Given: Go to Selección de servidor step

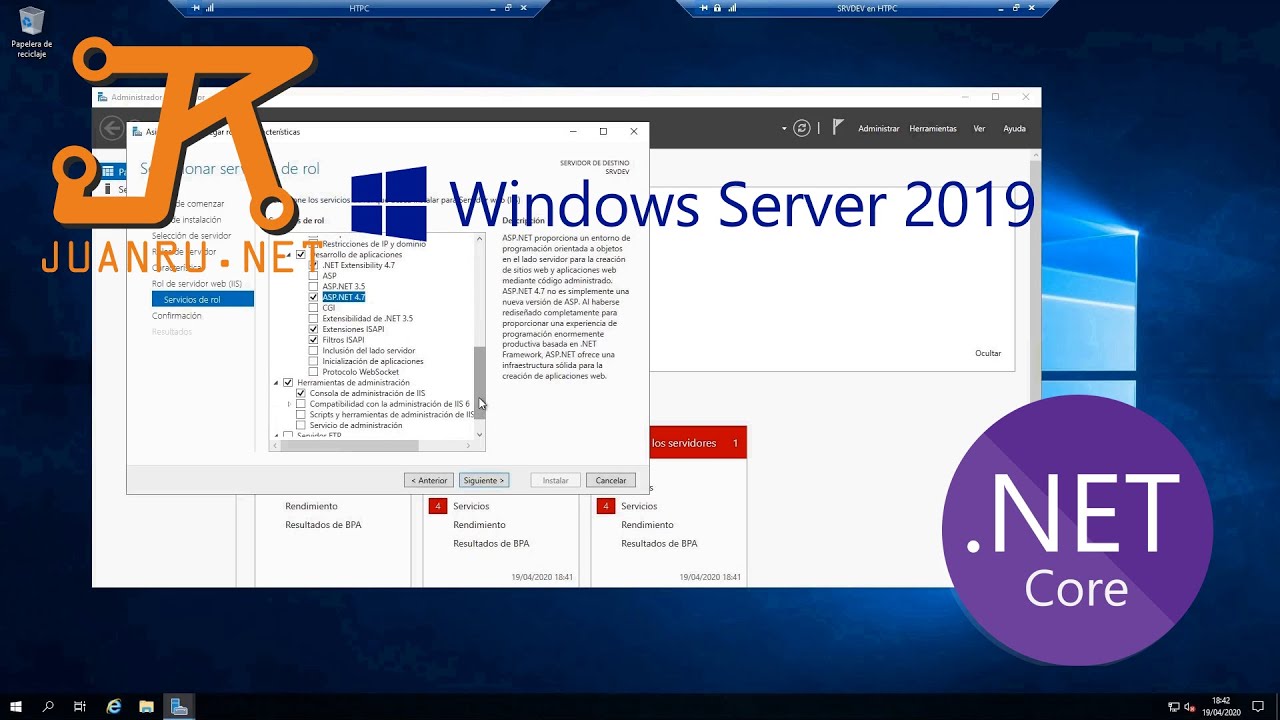Looking at the screenshot, I should coord(192,236).
